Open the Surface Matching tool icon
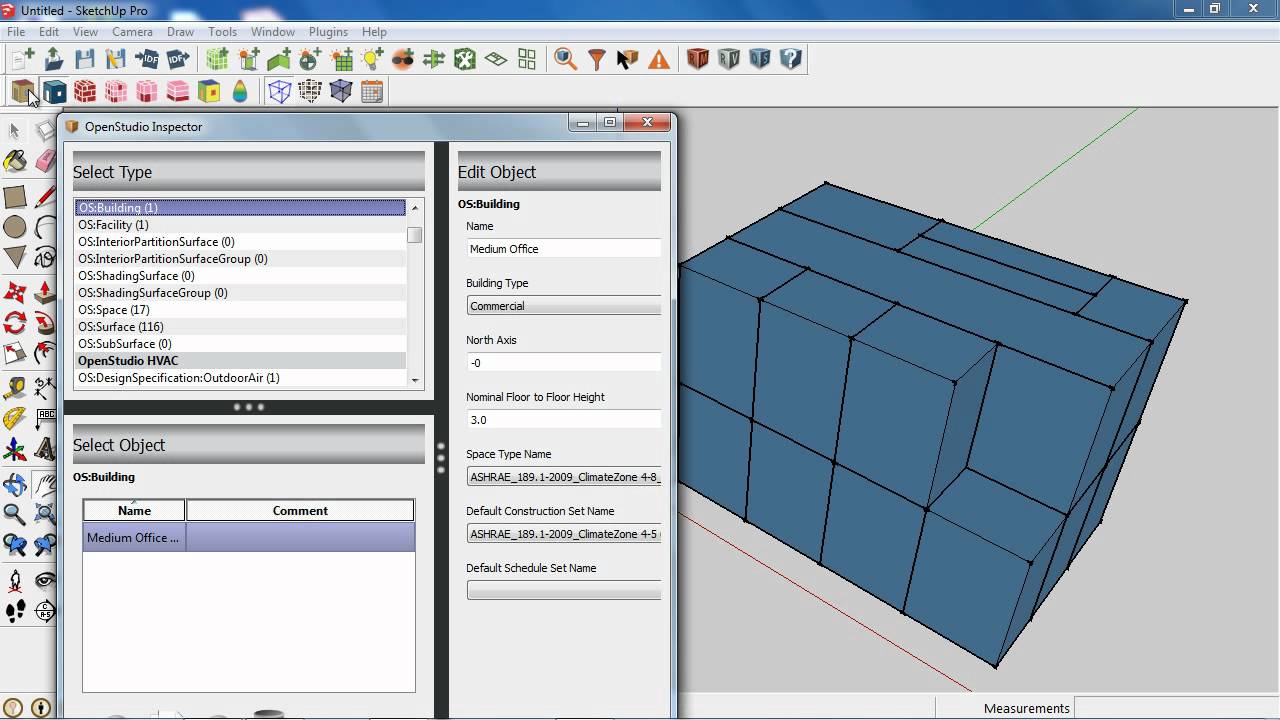Screen dimensions: 1280x720 434,59
